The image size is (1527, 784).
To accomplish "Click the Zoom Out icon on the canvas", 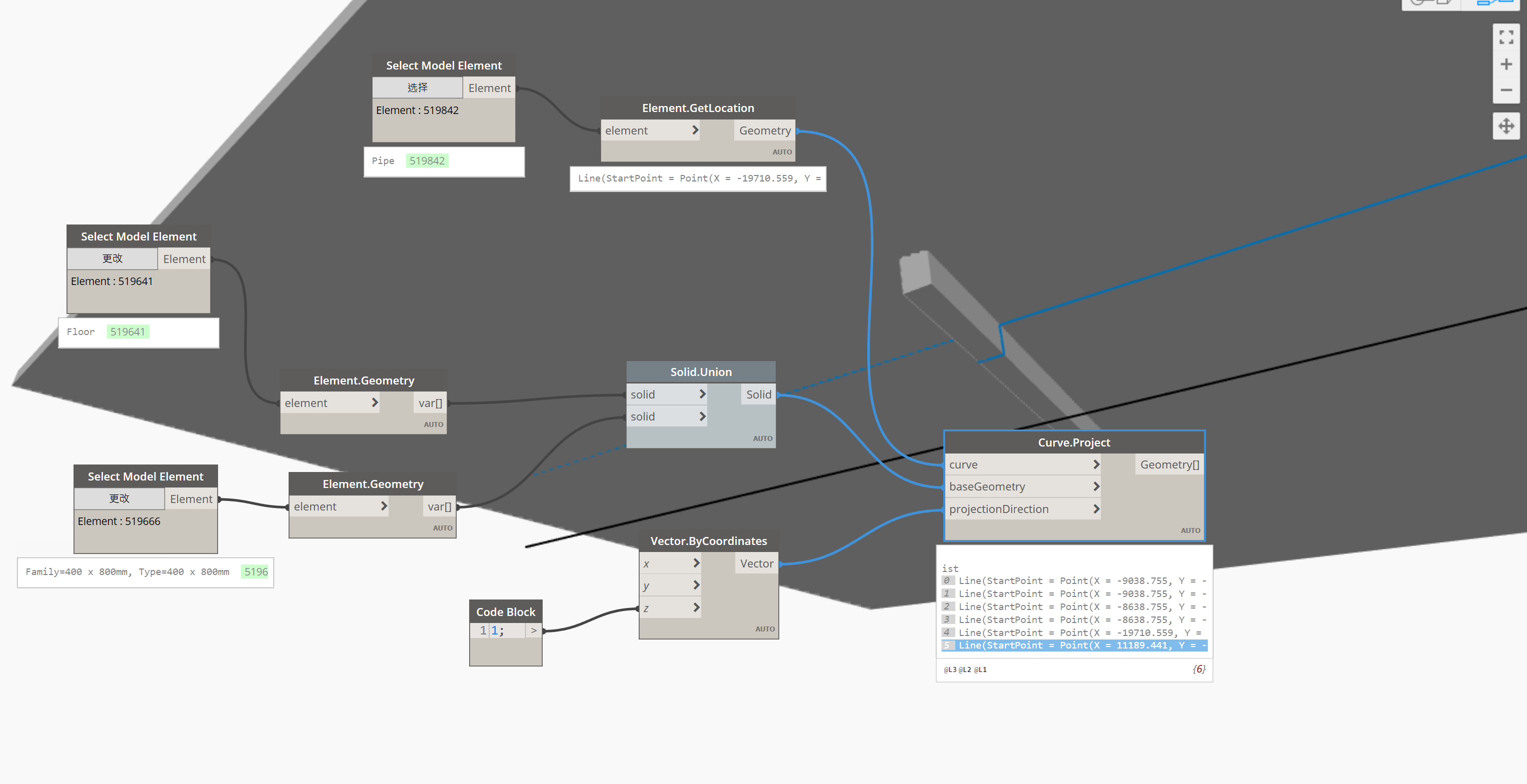I will tap(1506, 90).
